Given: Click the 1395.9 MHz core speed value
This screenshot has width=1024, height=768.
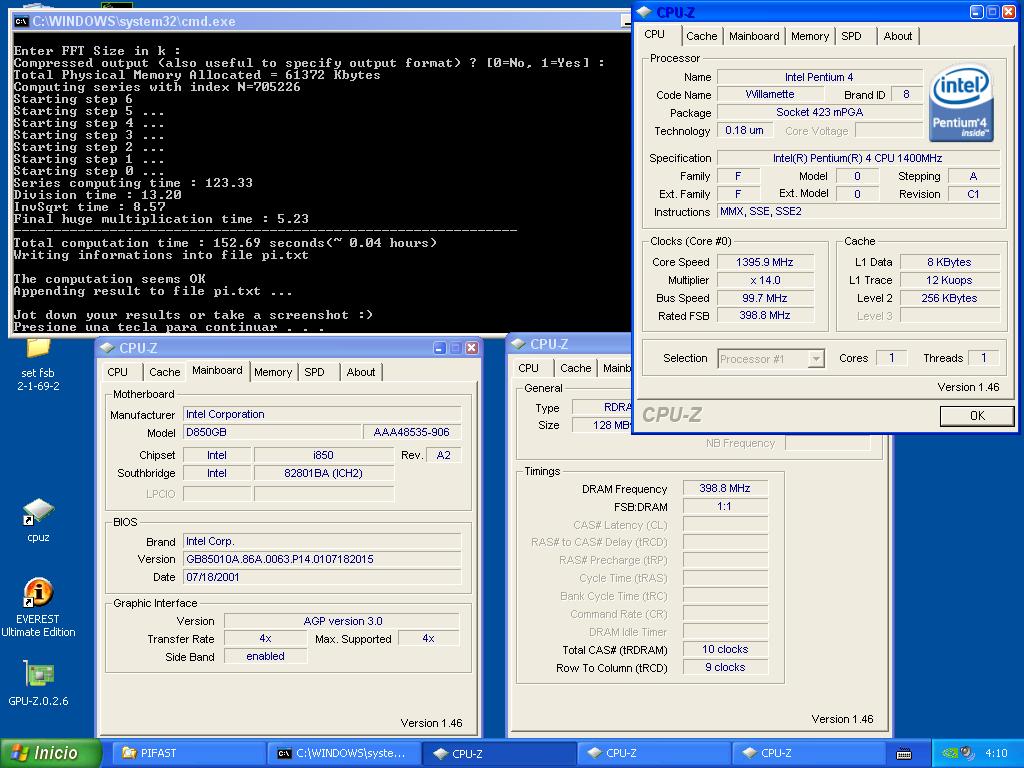Looking at the screenshot, I should [765, 262].
